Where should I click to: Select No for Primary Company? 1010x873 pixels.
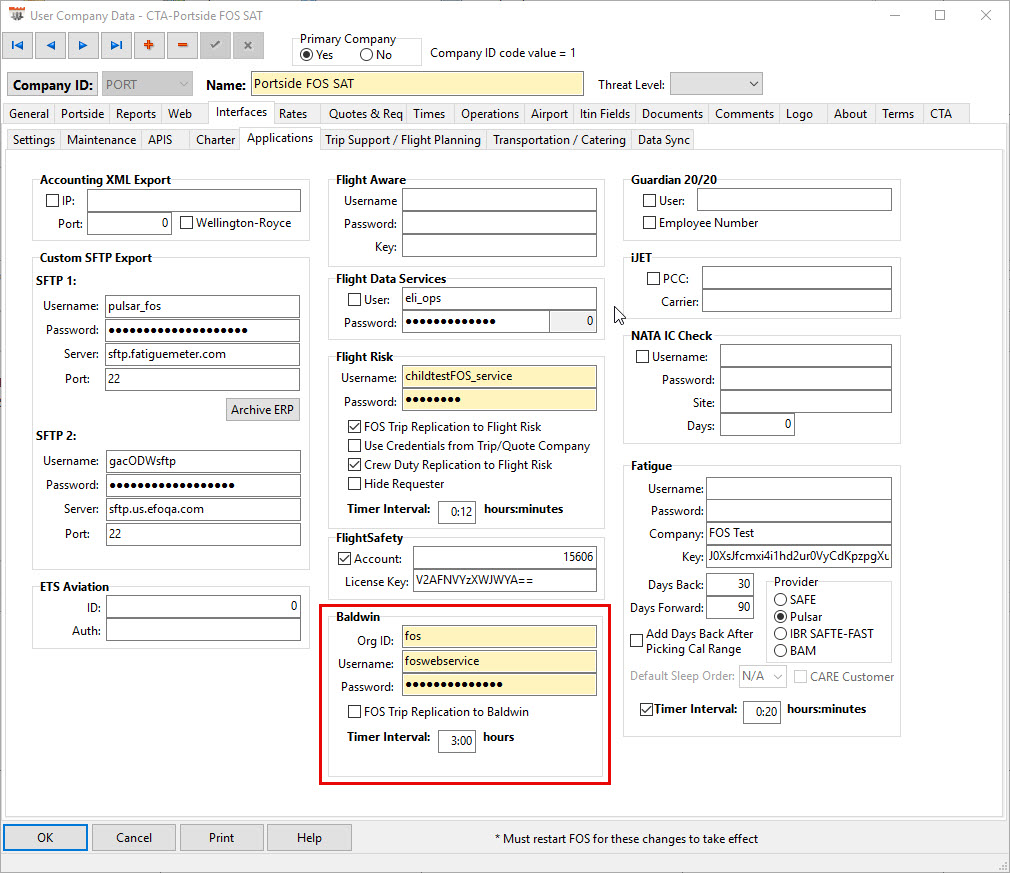367,55
